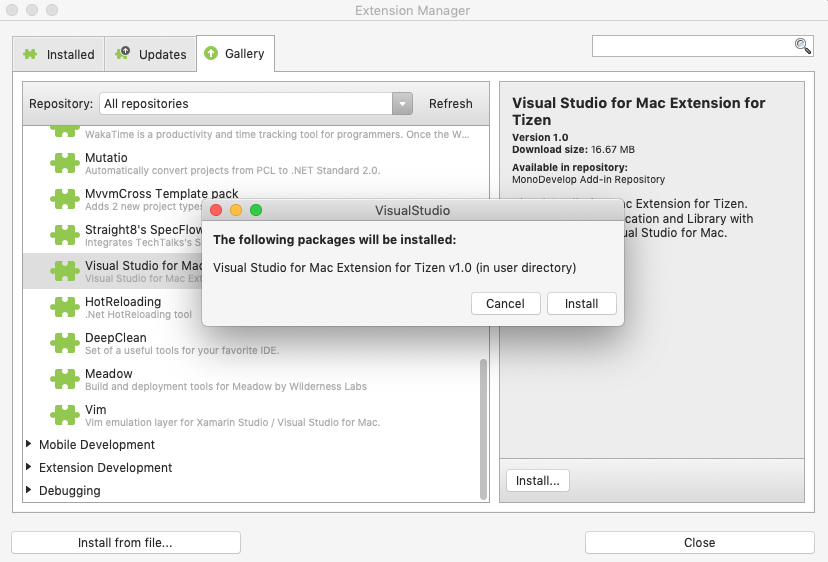Viewport: 828px width, 562px height.
Task: Switch to the Installed tab
Action: (x=59, y=54)
